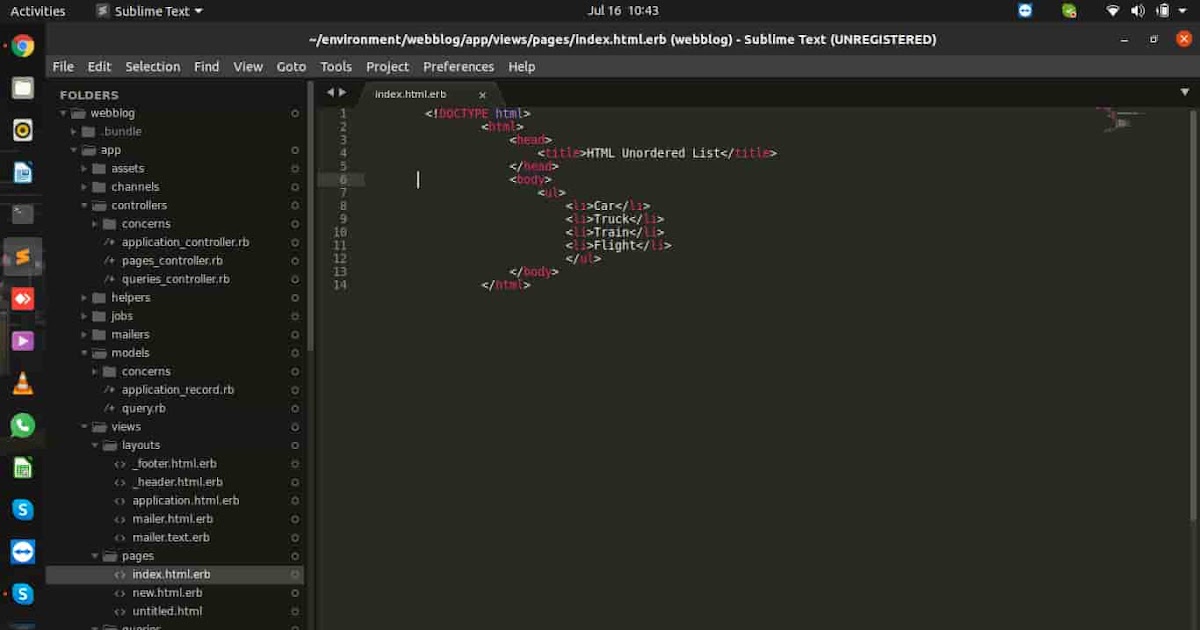Launch Skype from the dock
Image resolution: width=1200 pixels, height=630 pixels.
click(23, 509)
